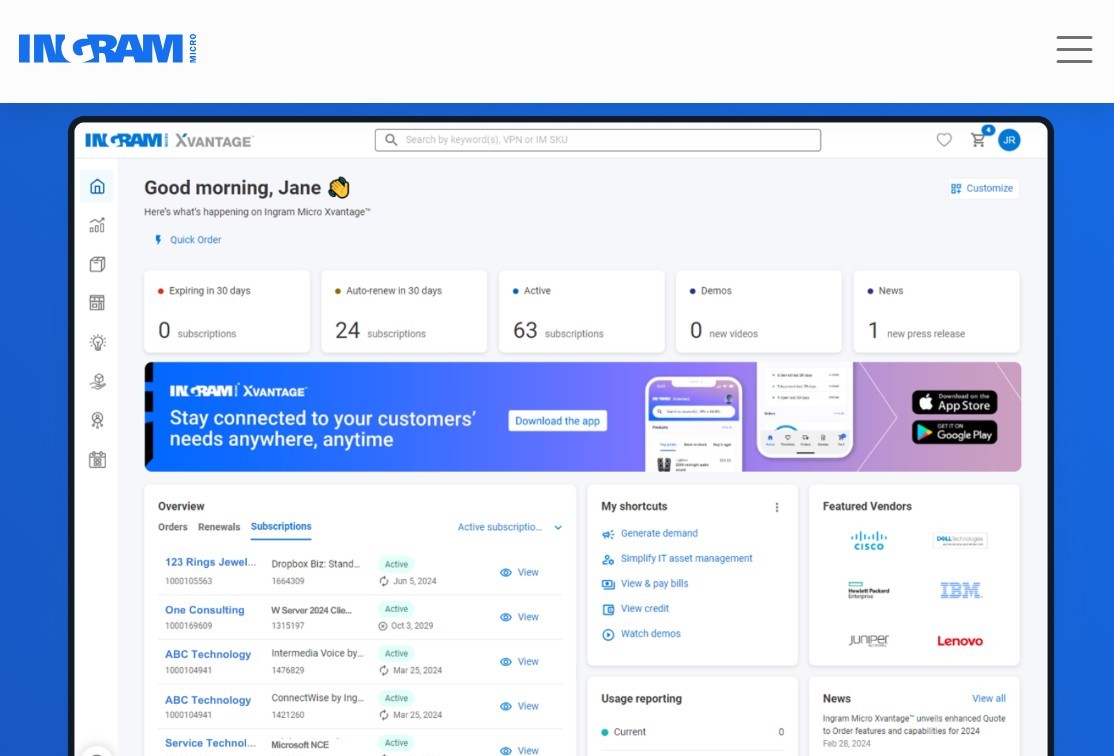Click the lightbulb icon in the sidebar

[97, 342]
